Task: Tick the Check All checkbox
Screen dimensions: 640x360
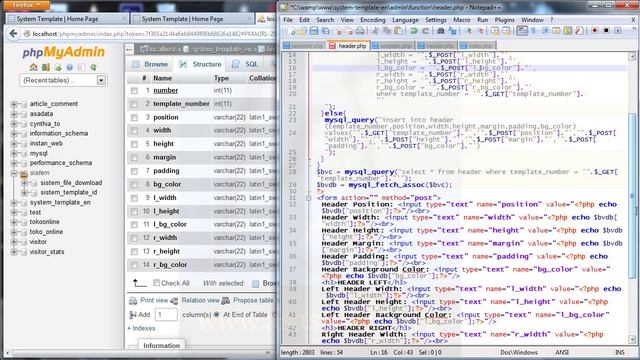Action: point(156,282)
